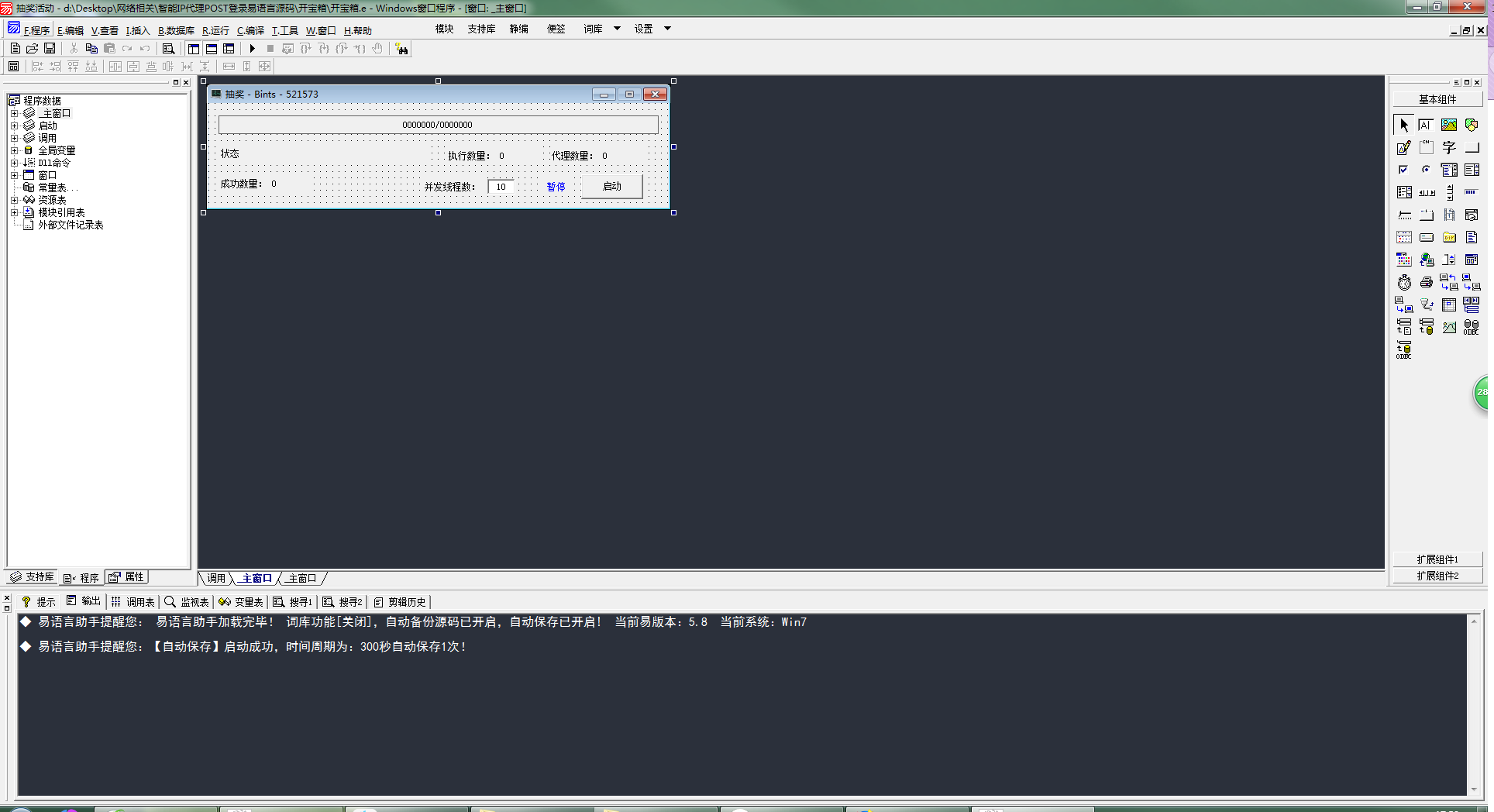Click the 并发线程数 input field
1494x812 pixels.
pyautogui.click(x=501, y=187)
